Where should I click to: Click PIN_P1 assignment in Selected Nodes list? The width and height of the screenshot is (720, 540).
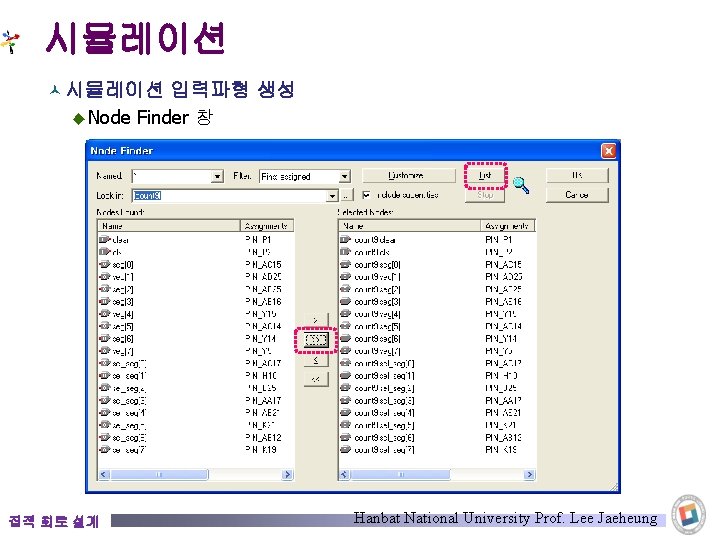[x=499, y=239]
